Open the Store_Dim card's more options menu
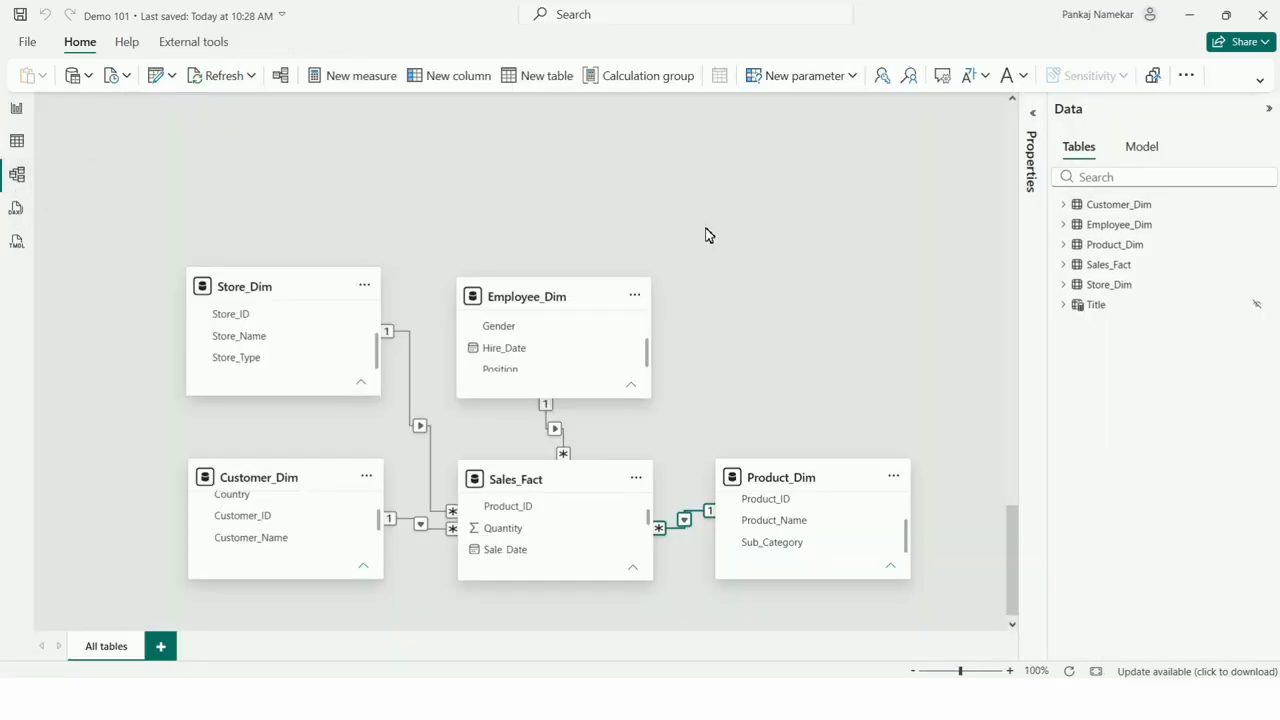This screenshot has height=720, width=1280. pos(364,285)
